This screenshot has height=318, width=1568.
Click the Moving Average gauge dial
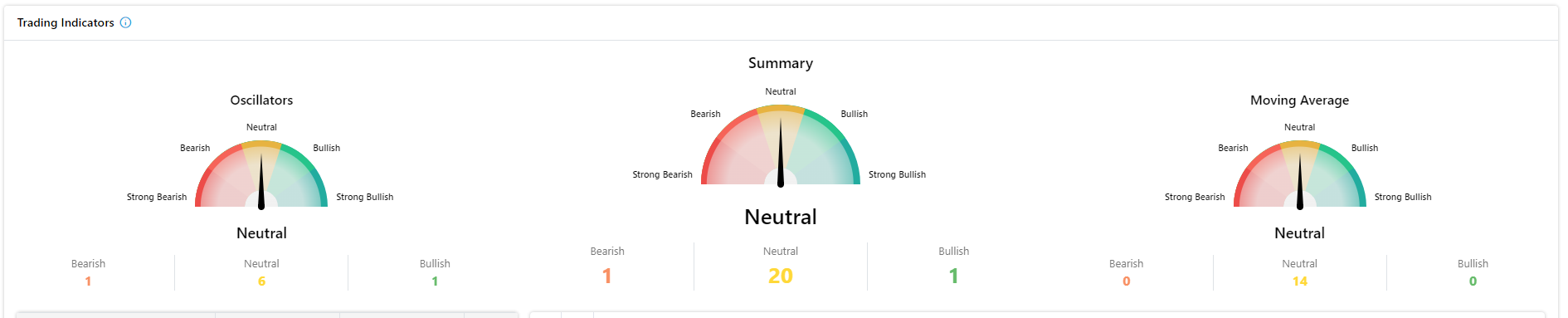tap(1300, 174)
